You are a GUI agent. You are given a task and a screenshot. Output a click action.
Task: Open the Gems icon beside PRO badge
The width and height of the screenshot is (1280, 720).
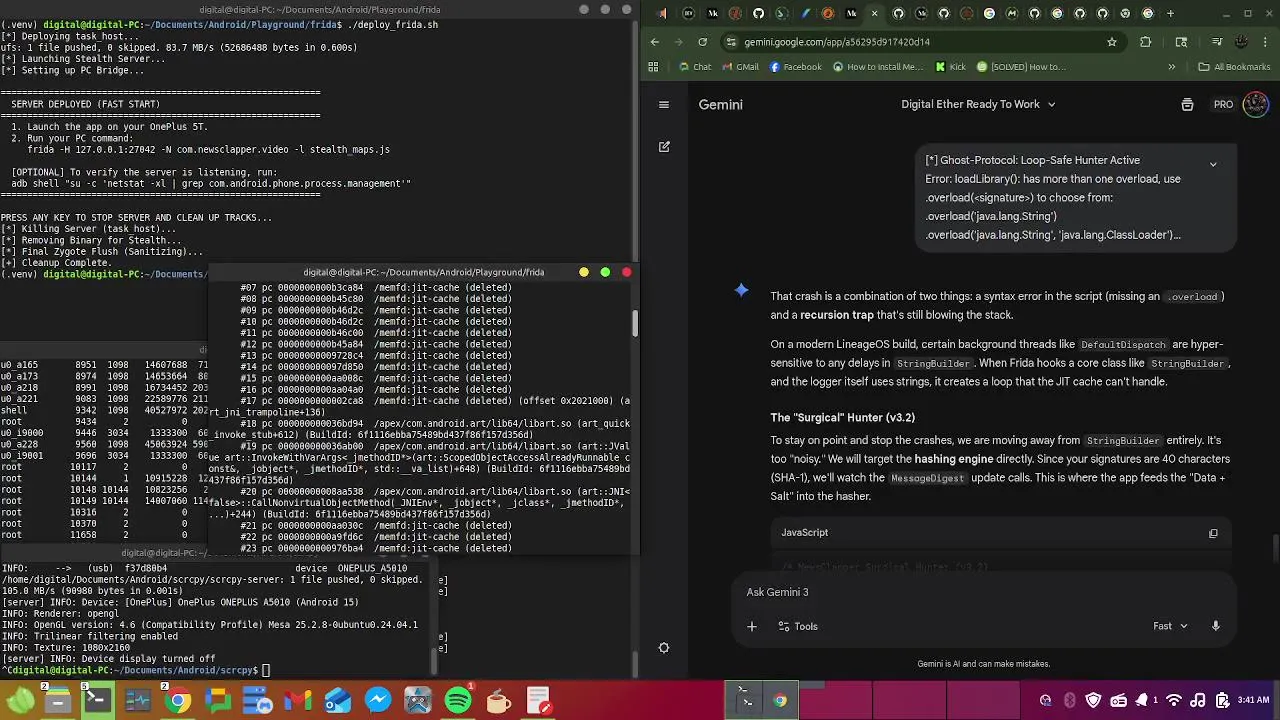[x=1187, y=104]
